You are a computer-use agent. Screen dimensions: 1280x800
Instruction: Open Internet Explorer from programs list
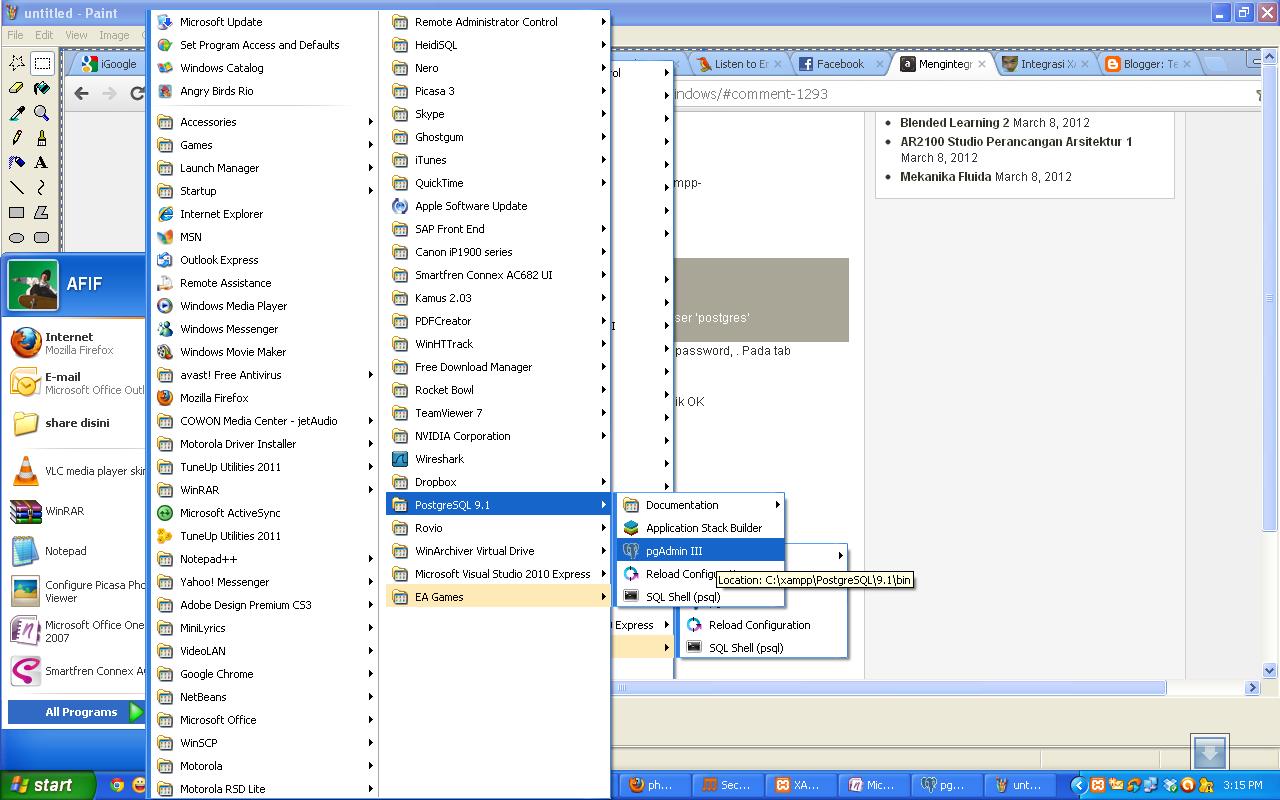264,214
